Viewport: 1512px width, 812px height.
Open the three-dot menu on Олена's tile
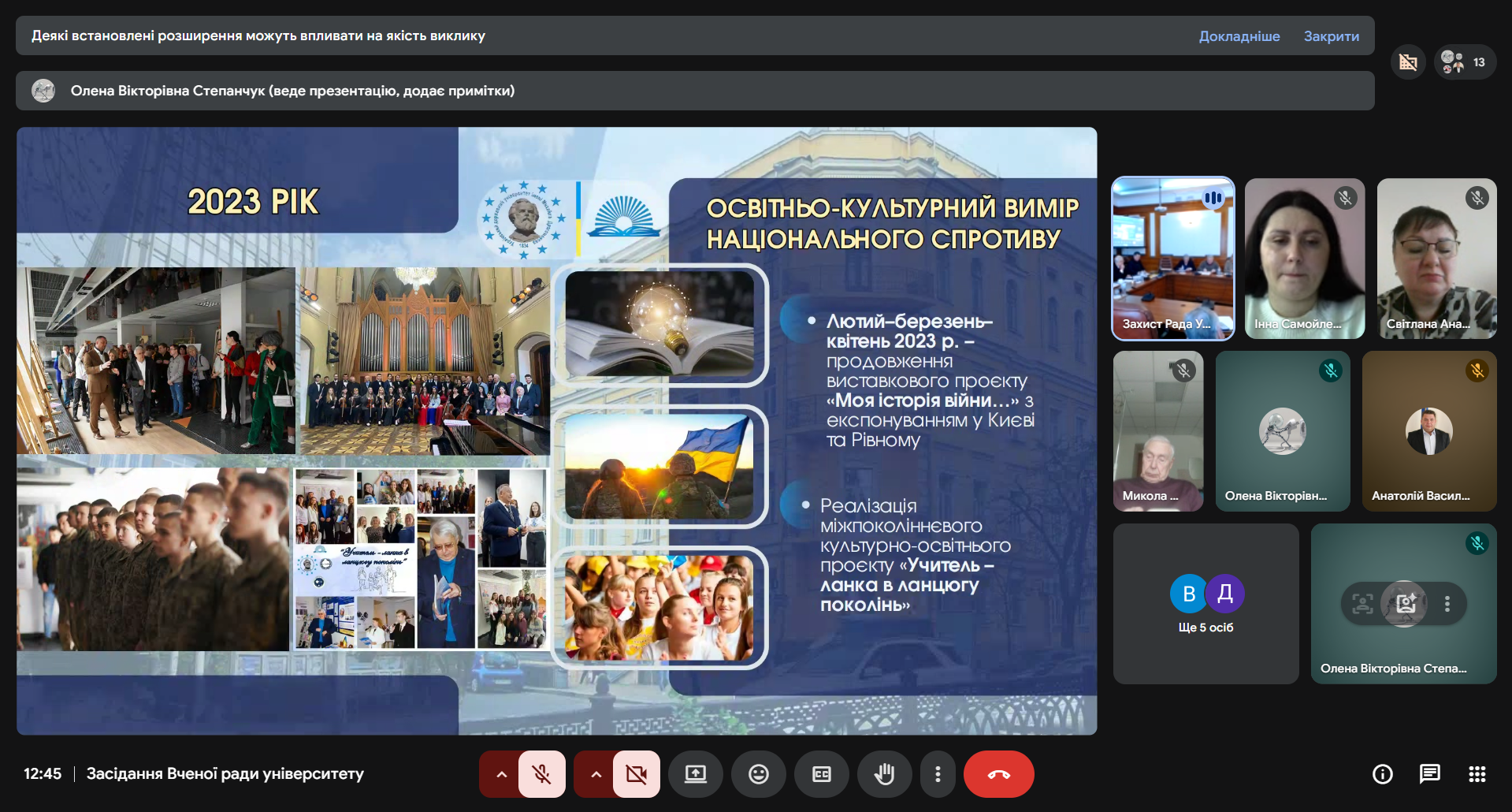(x=1447, y=604)
